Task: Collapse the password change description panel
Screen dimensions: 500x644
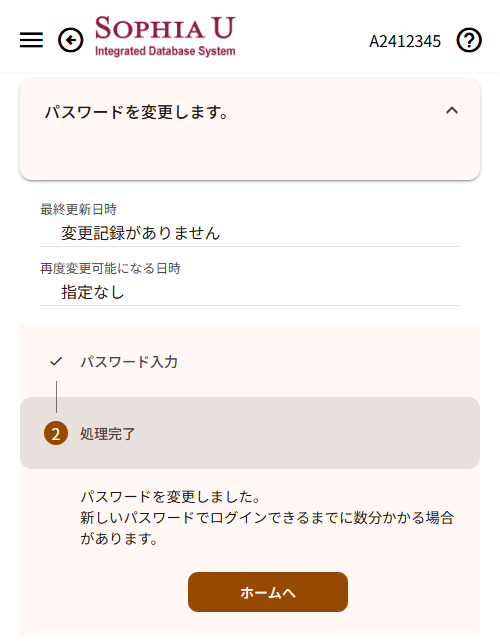Action: point(452,110)
